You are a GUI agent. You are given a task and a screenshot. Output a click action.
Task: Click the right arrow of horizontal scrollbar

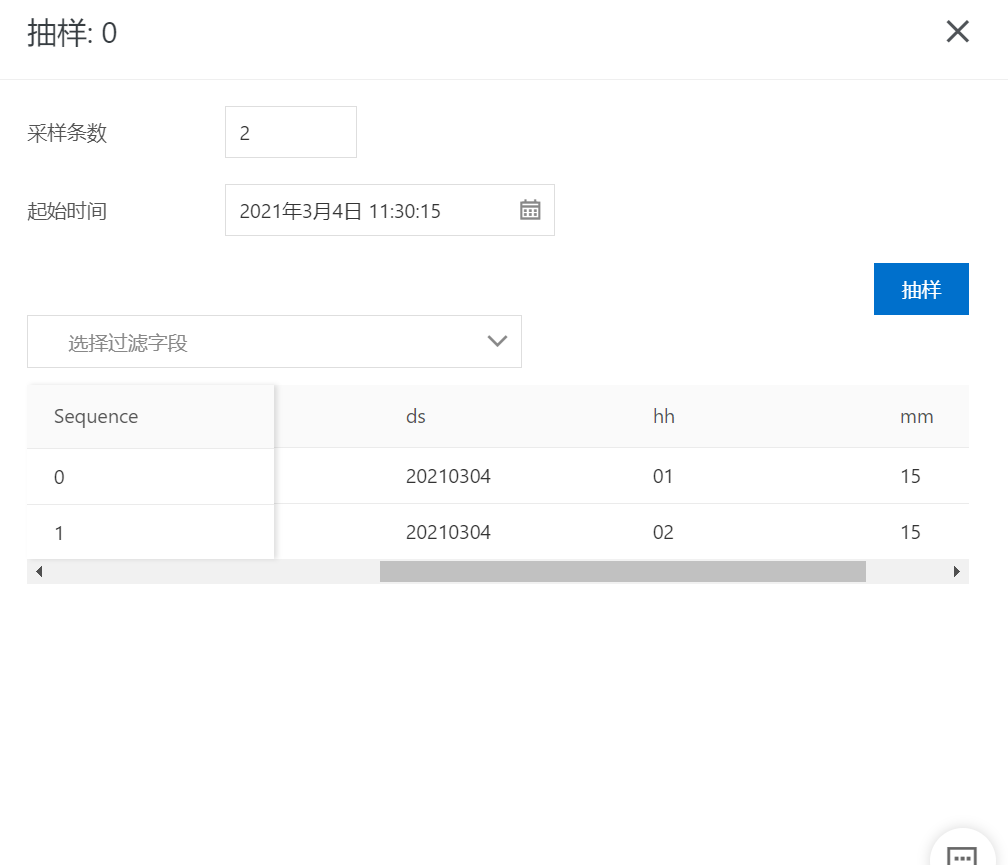[957, 571]
